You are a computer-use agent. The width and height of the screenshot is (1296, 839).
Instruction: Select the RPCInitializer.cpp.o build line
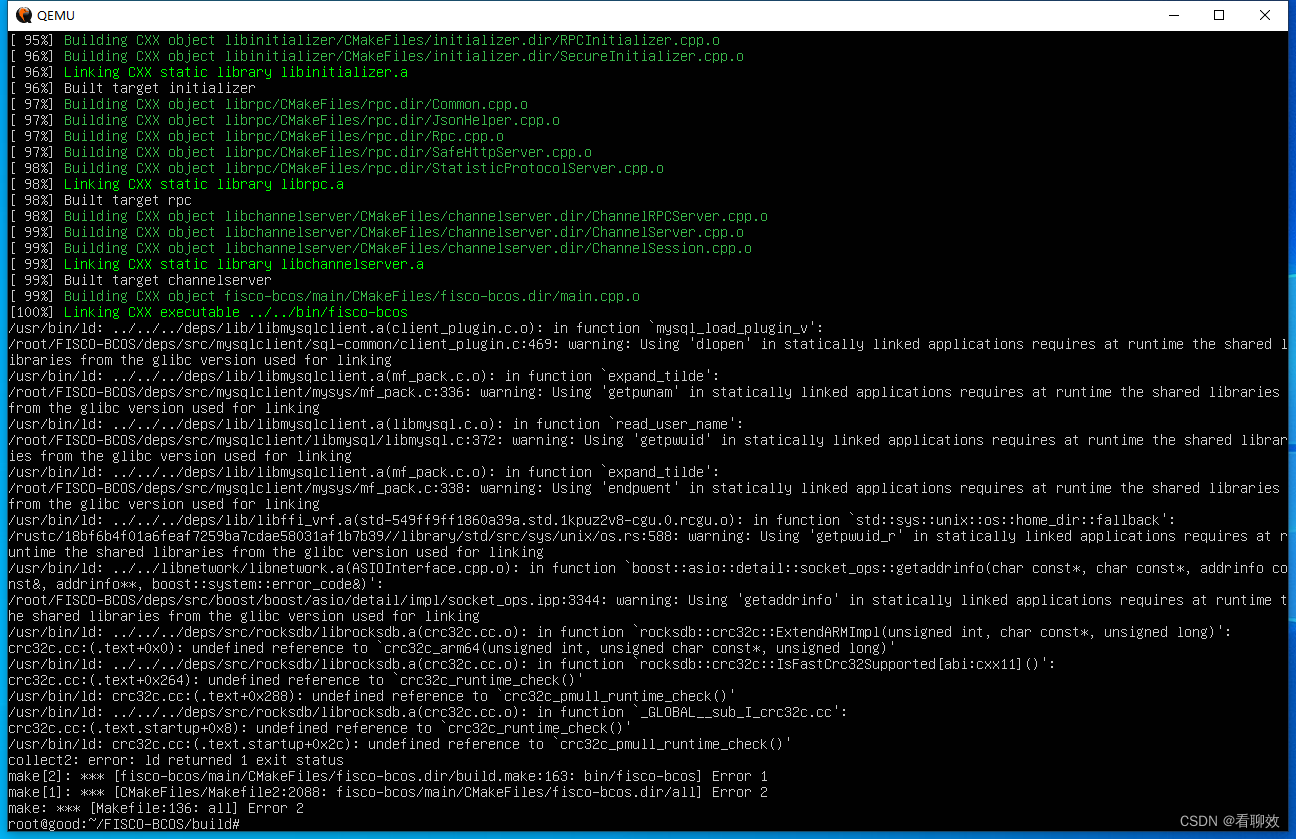click(364, 40)
